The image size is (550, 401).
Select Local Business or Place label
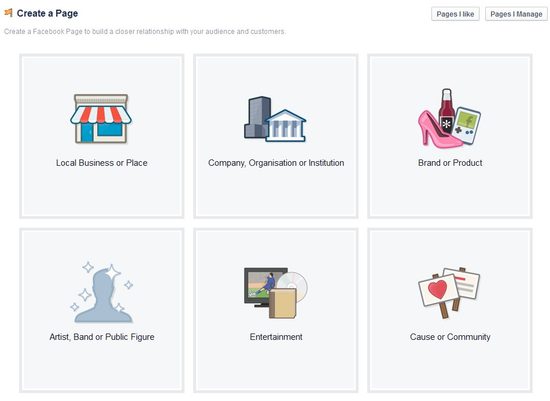[102, 163]
